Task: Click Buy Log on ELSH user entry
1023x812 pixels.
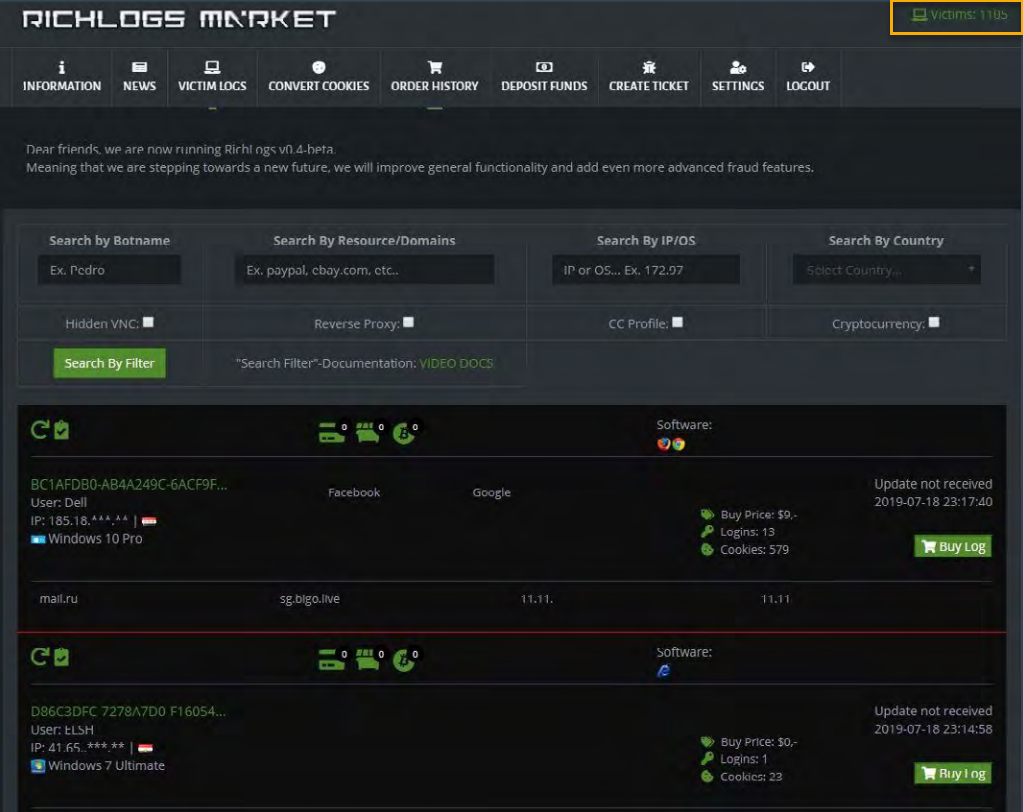Action: 953,774
